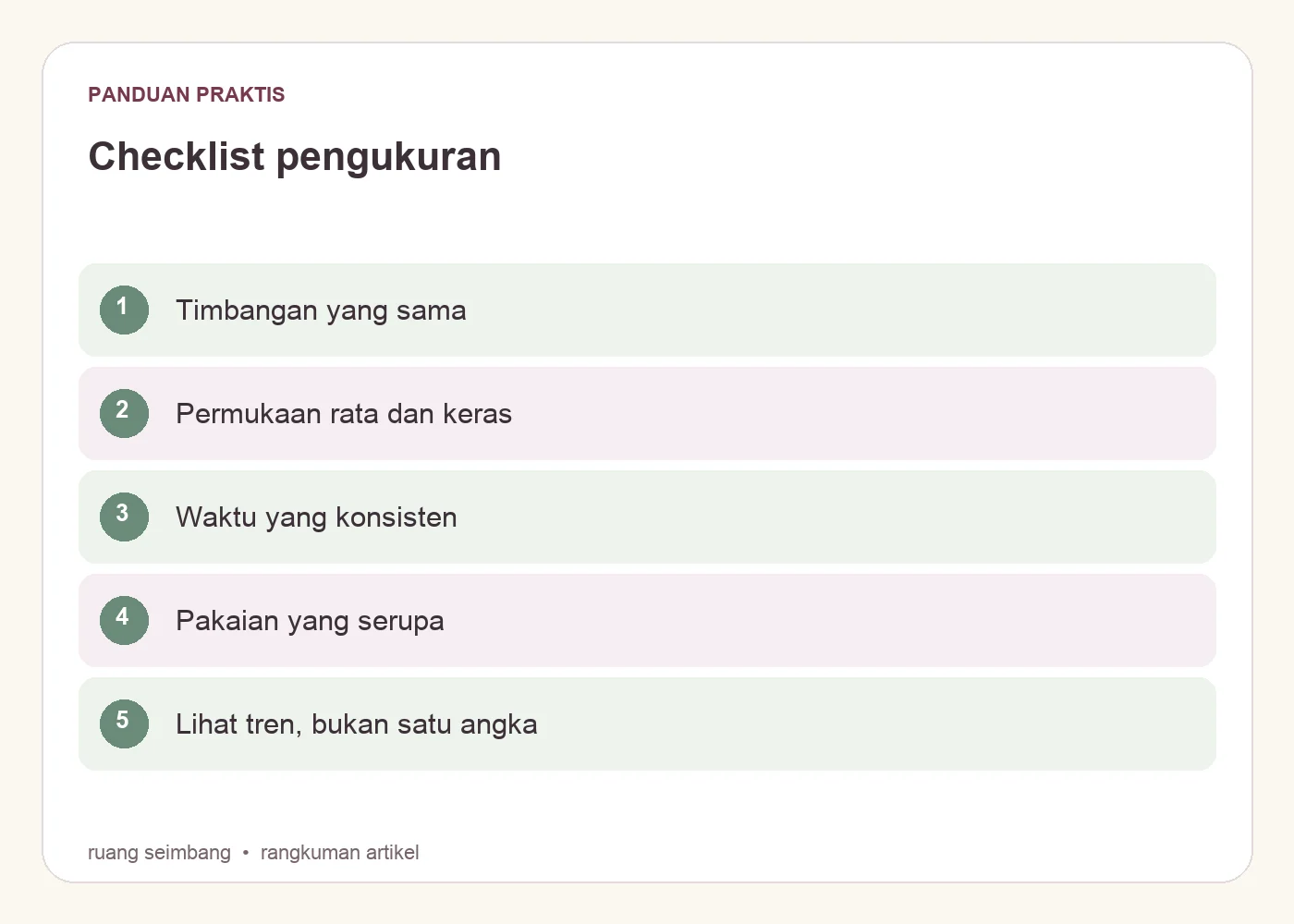The image size is (1294, 924).
Task: Select 'Lihat tren, bukan satu angka'
Action: click(x=357, y=724)
